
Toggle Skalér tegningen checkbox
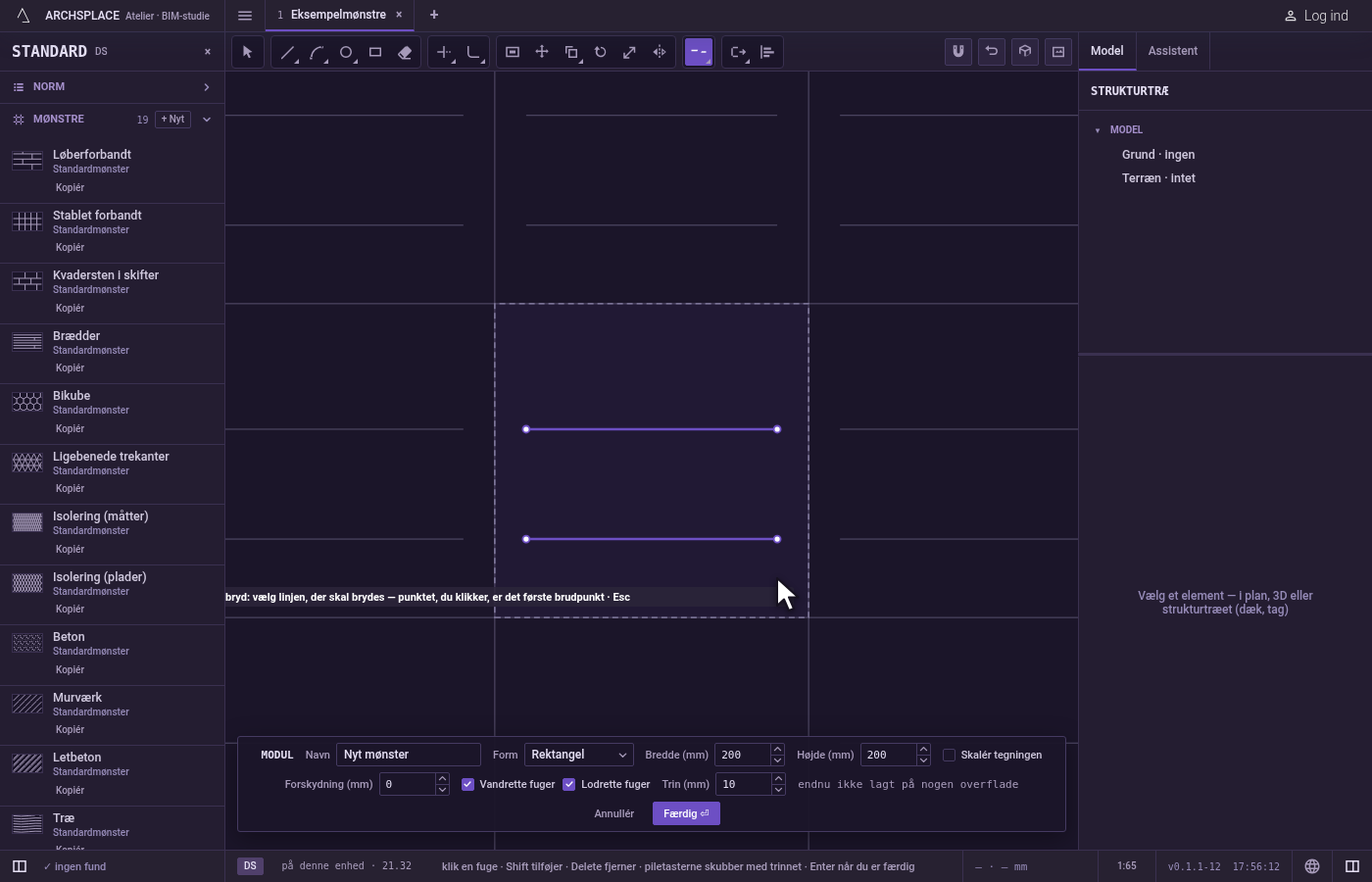coord(949,755)
